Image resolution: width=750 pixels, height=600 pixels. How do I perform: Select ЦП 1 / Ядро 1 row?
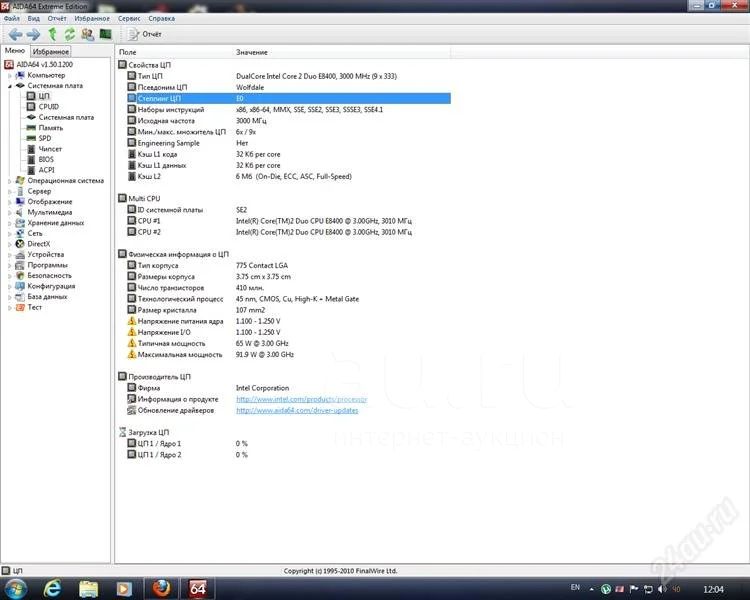[x=283, y=444]
